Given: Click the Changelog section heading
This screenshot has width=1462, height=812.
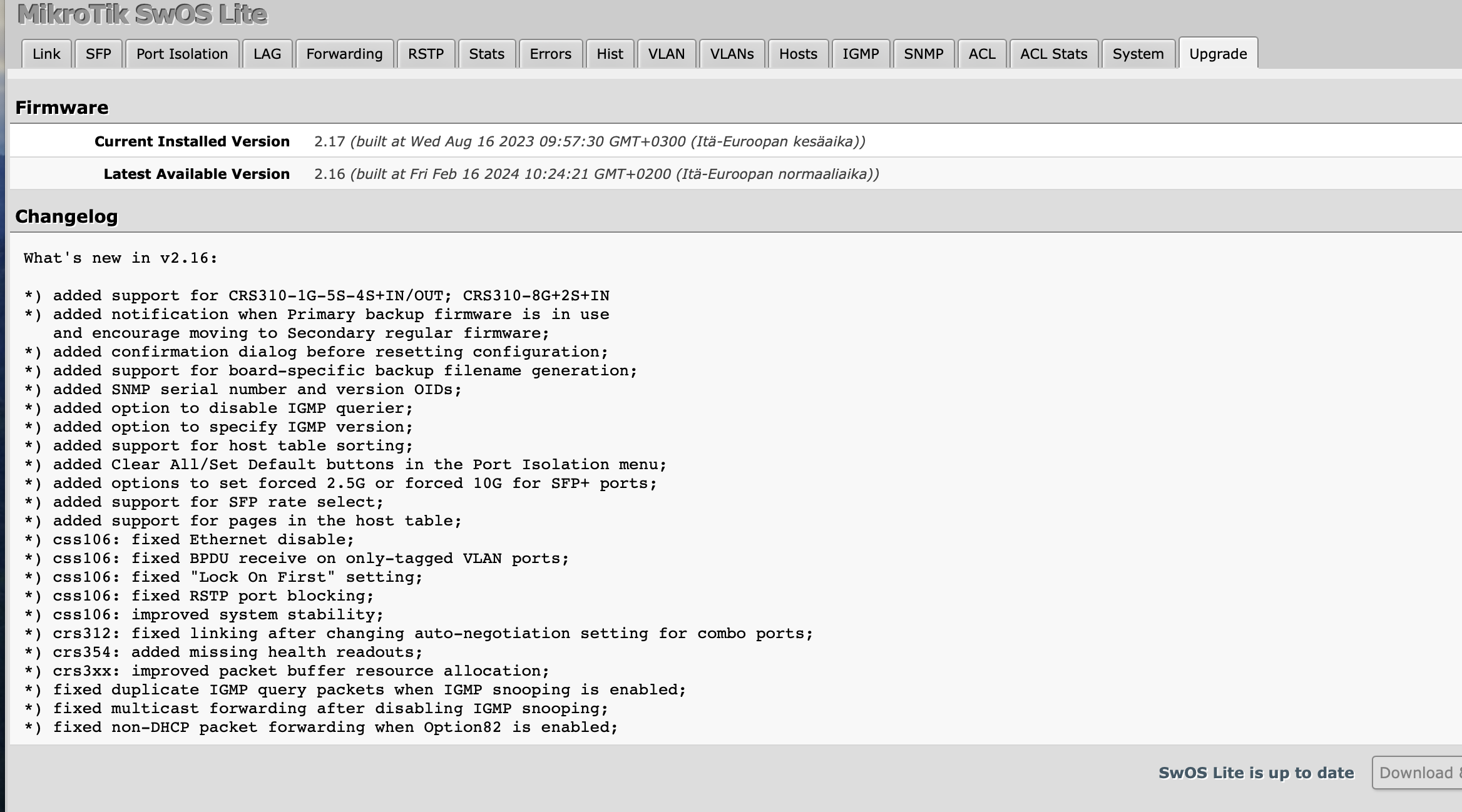Looking at the screenshot, I should [66, 216].
